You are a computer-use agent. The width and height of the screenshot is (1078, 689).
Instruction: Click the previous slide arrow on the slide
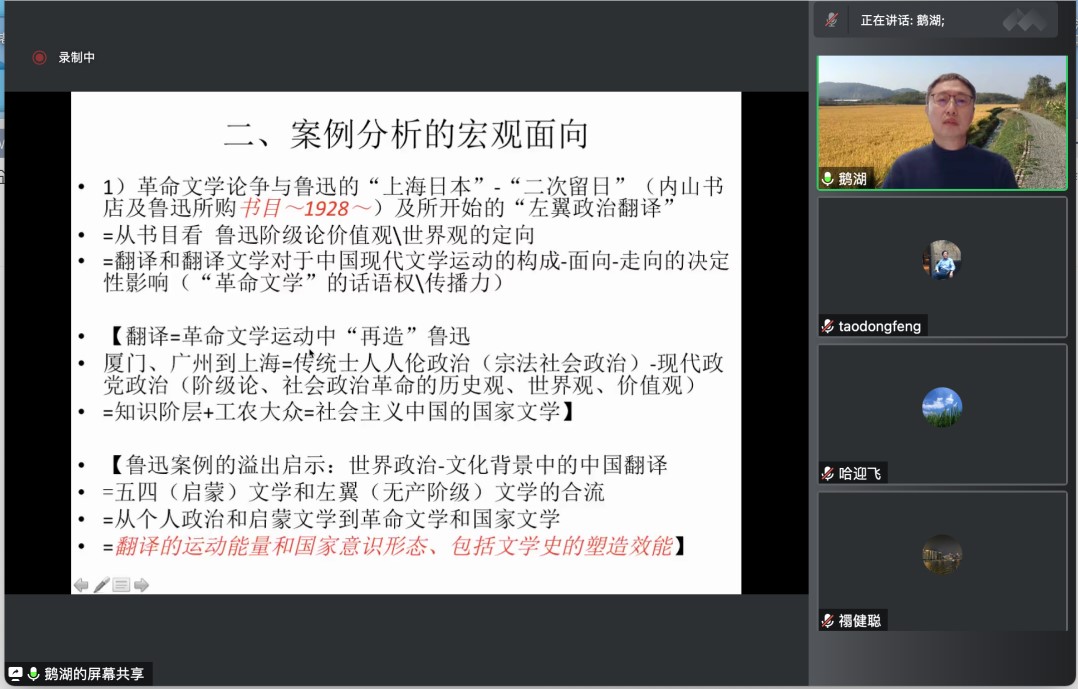81,585
